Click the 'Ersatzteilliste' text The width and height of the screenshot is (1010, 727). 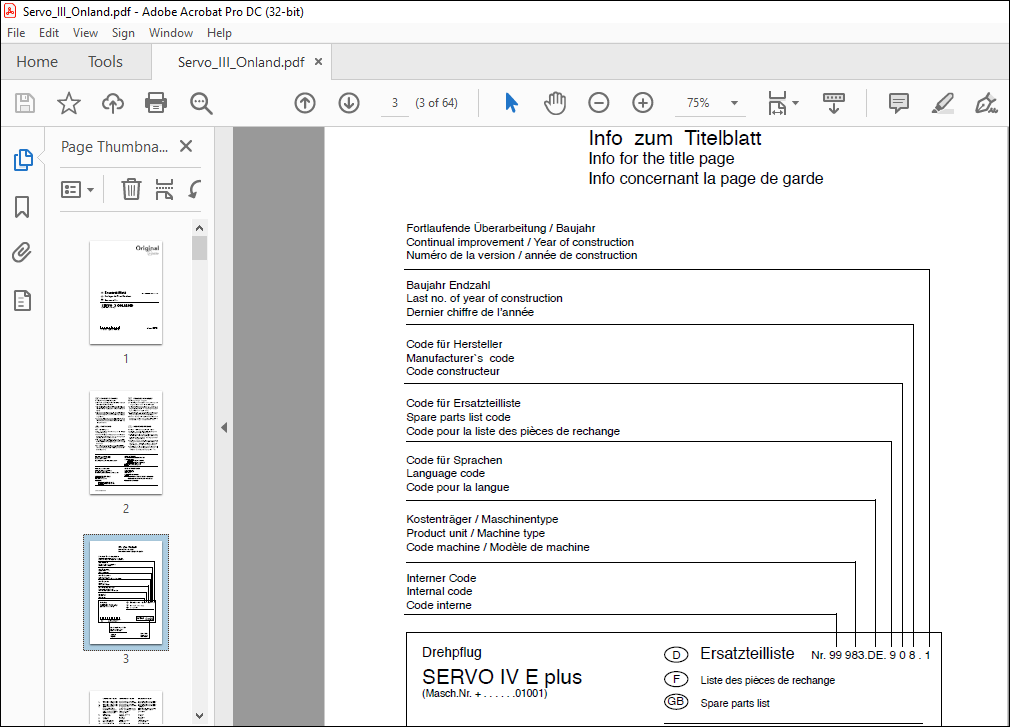coord(747,654)
